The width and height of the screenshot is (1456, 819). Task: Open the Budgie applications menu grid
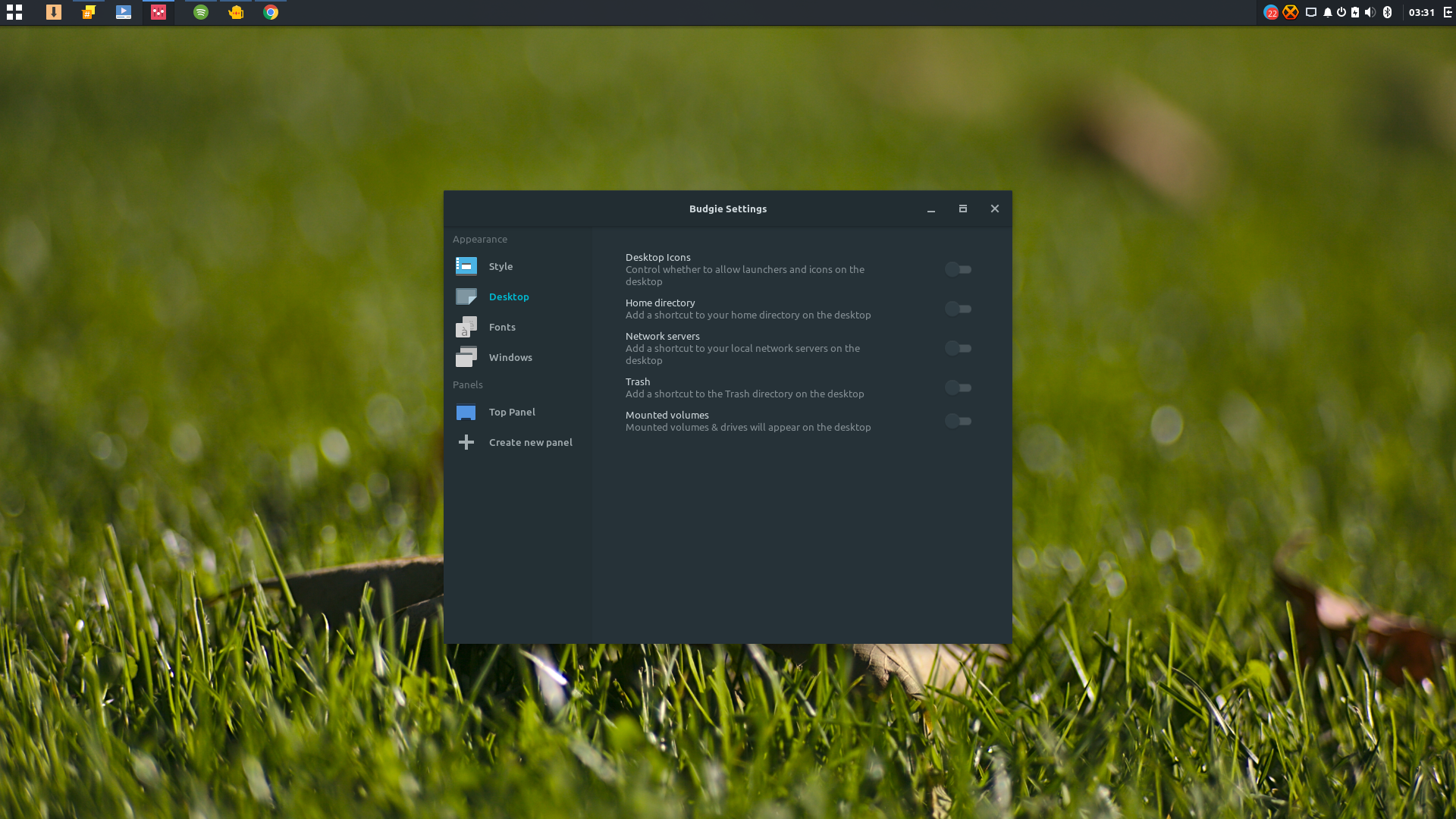coord(14,12)
